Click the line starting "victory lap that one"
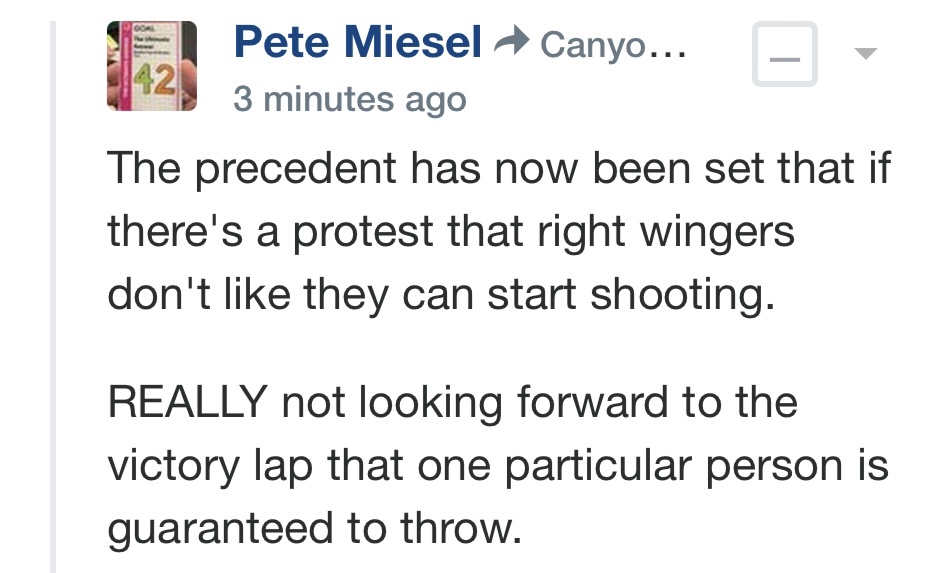 tap(497, 467)
